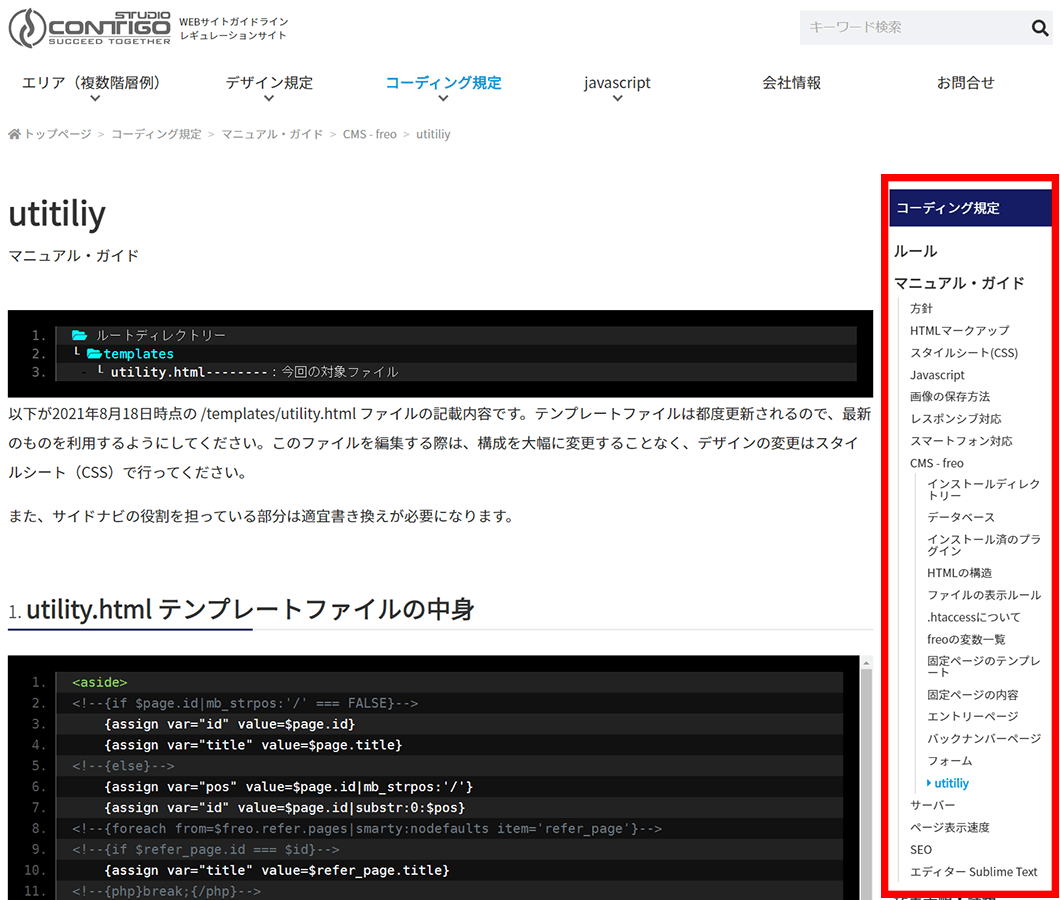Image resolution: width=1060 pixels, height=900 pixels.
Task: Open the 会社情報 menu item
Action: (x=792, y=82)
